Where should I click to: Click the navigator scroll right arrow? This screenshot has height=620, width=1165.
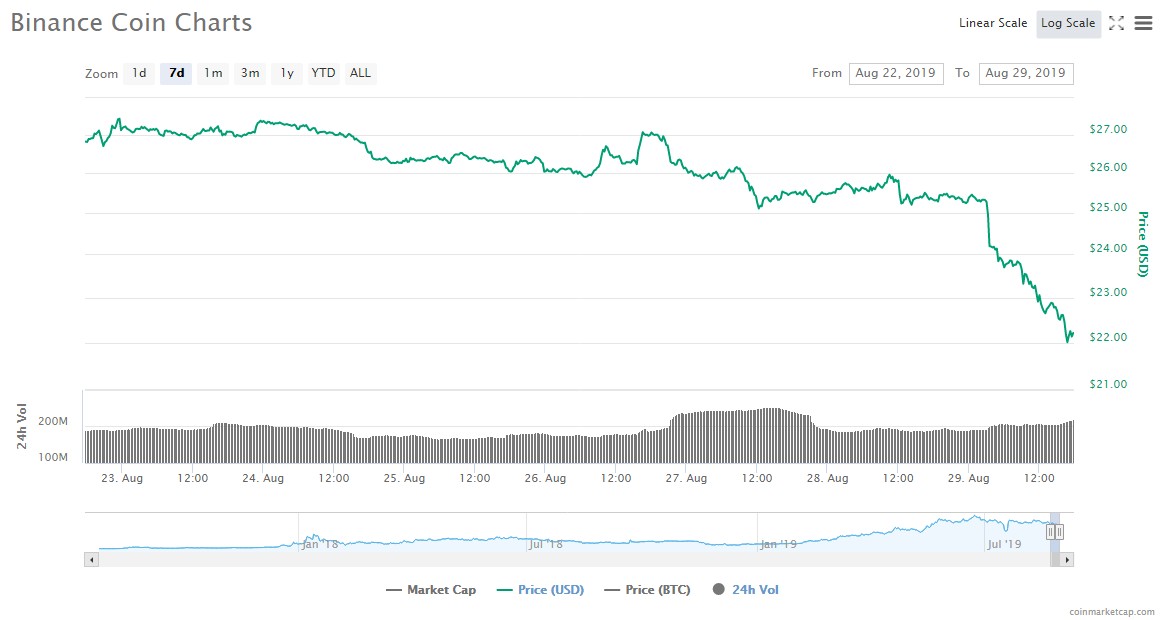[1067, 559]
